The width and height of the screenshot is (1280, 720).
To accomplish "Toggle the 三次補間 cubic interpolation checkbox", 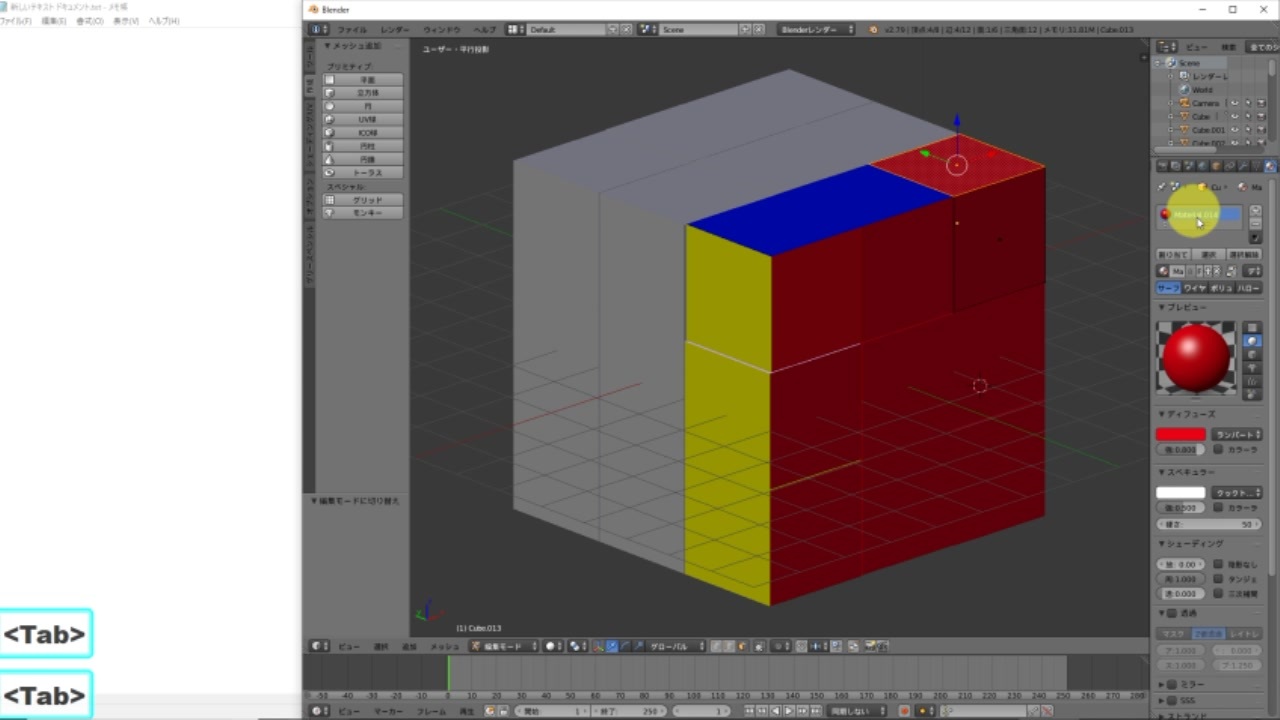I will 1218,594.
